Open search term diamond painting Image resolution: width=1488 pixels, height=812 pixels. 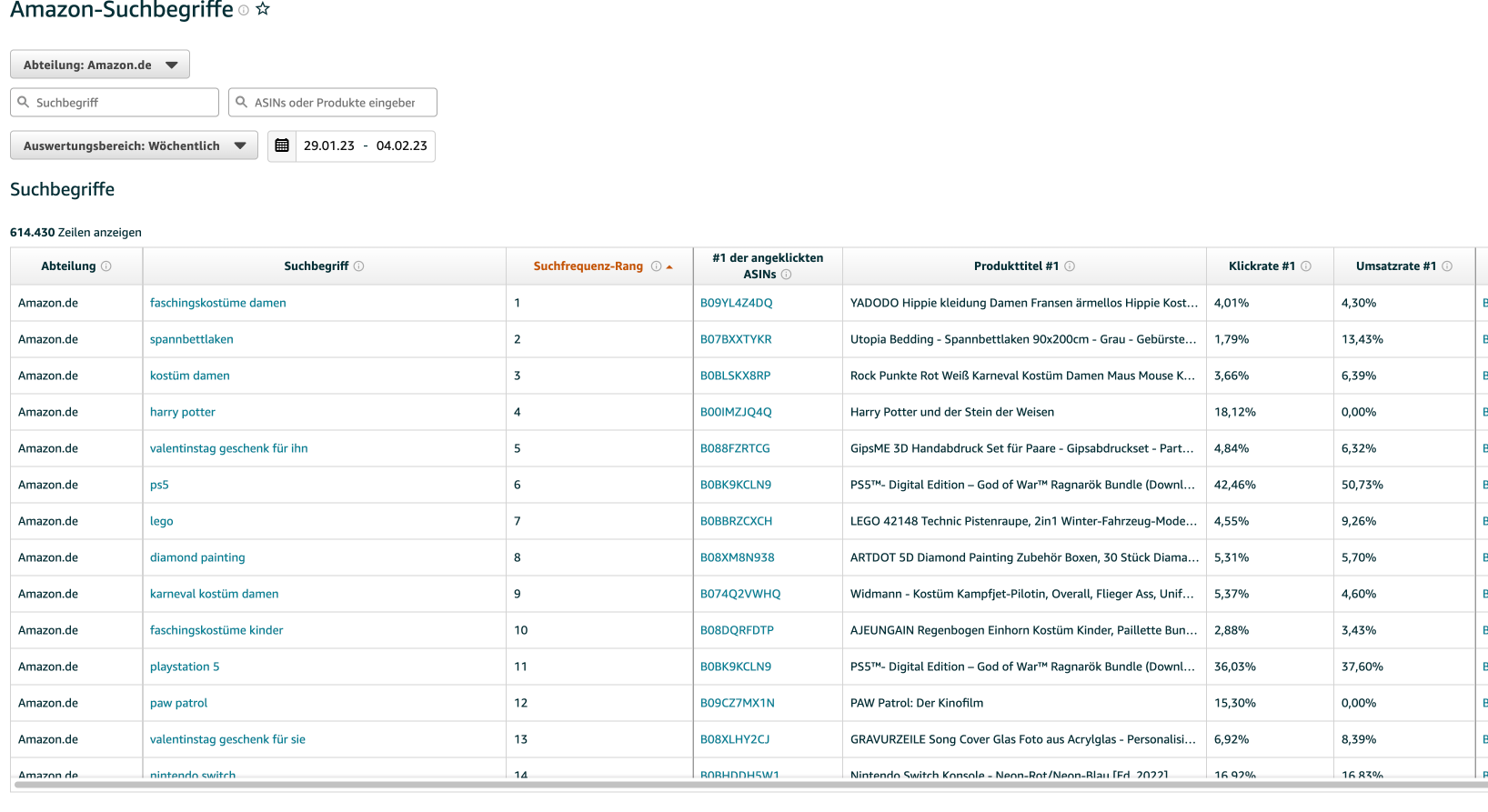pyautogui.click(x=197, y=557)
